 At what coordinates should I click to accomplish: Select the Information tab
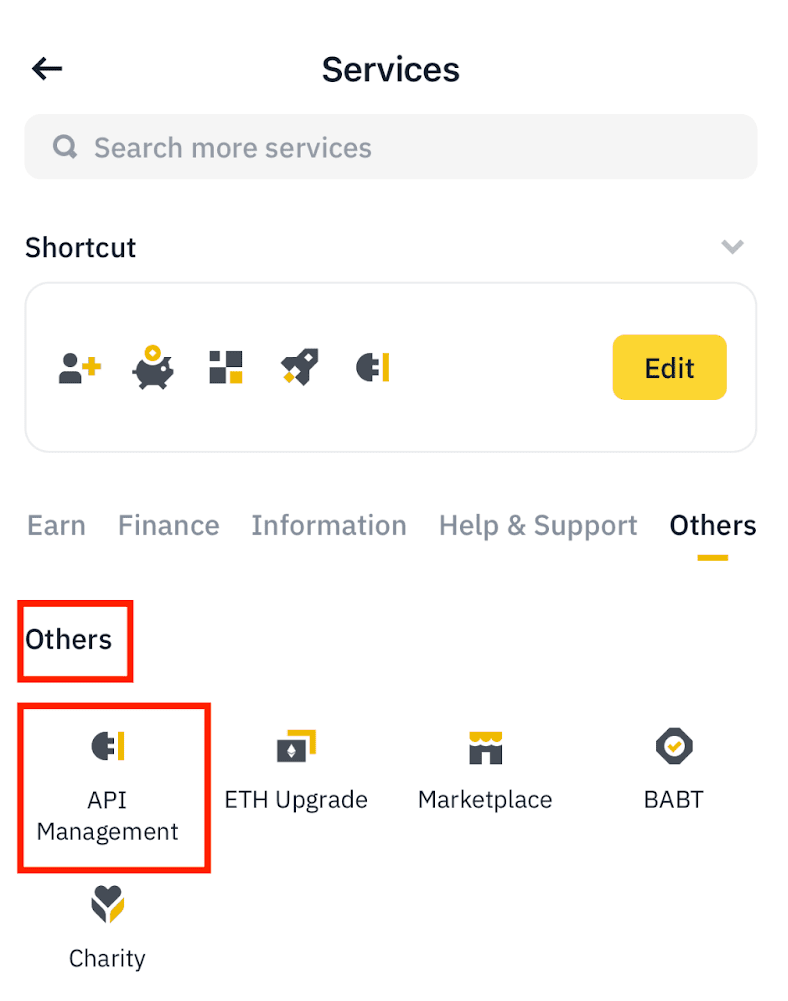[x=329, y=526]
